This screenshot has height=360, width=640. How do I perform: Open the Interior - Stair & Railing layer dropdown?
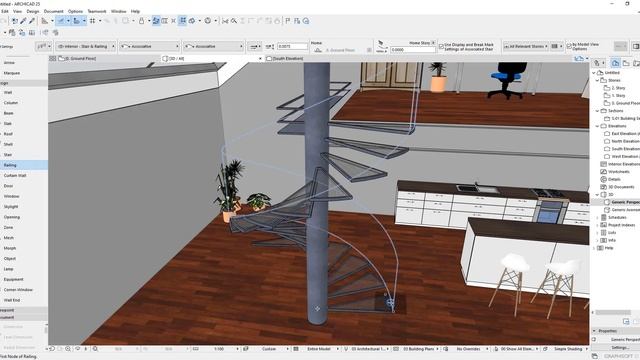[x=86, y=47]
